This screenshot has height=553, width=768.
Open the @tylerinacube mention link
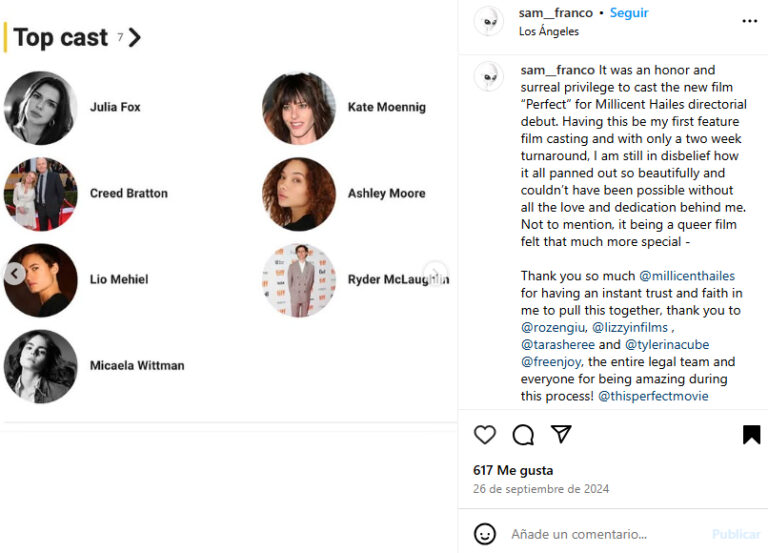coord(668,345)
